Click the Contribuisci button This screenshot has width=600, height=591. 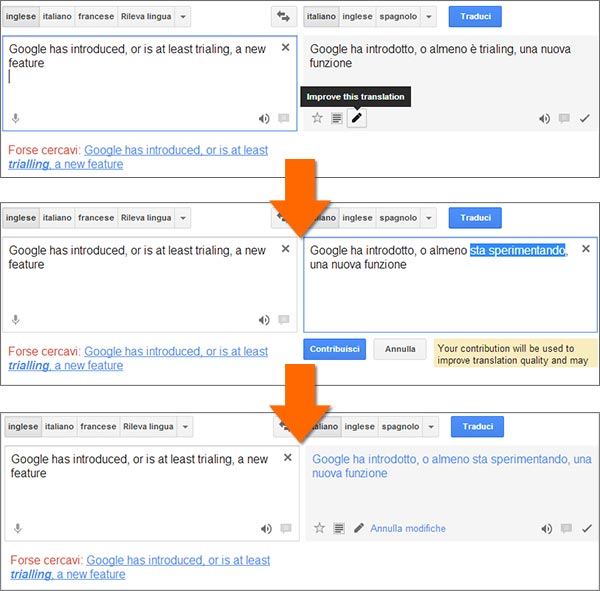pyautogui.click(x=334, y=349)
